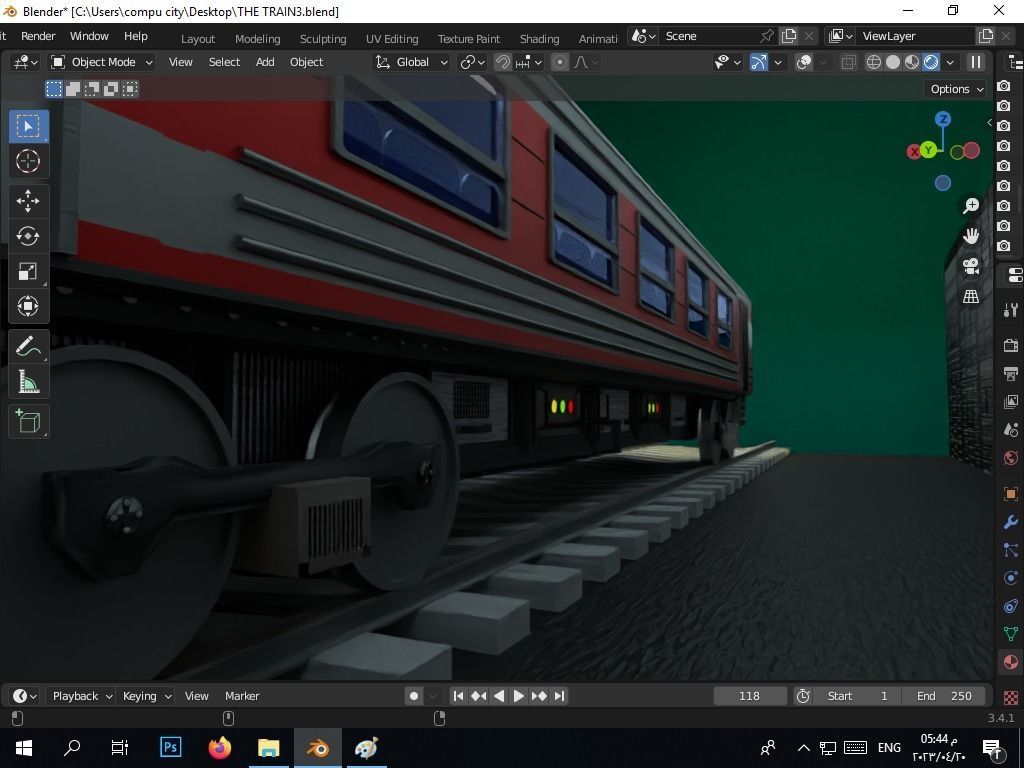Open the Texture checkerboard properties tab
1024x768 pixels.
(x=1011, y=697)
